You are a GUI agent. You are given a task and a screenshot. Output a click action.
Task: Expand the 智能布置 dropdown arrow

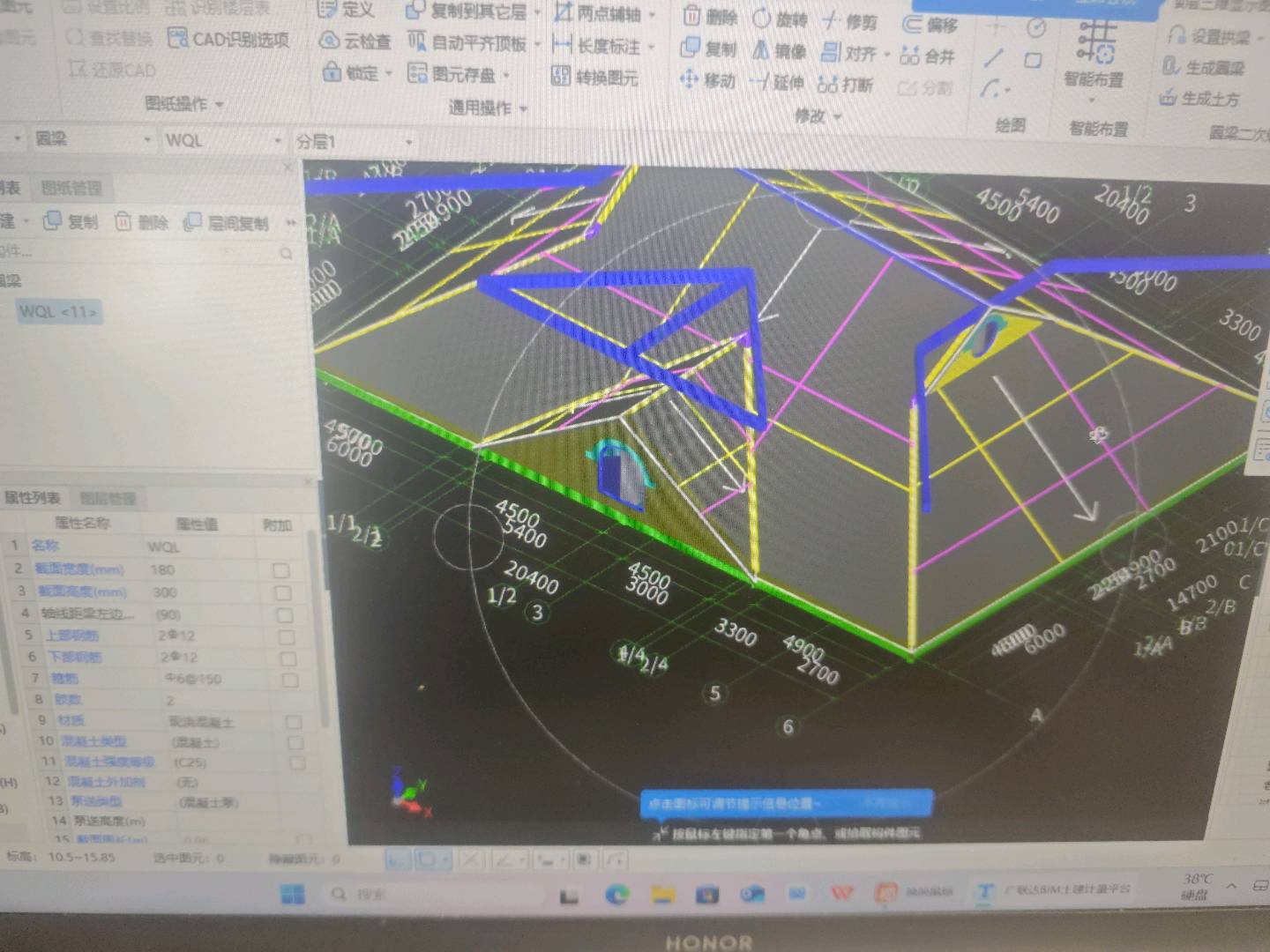tap(1093, 100)
